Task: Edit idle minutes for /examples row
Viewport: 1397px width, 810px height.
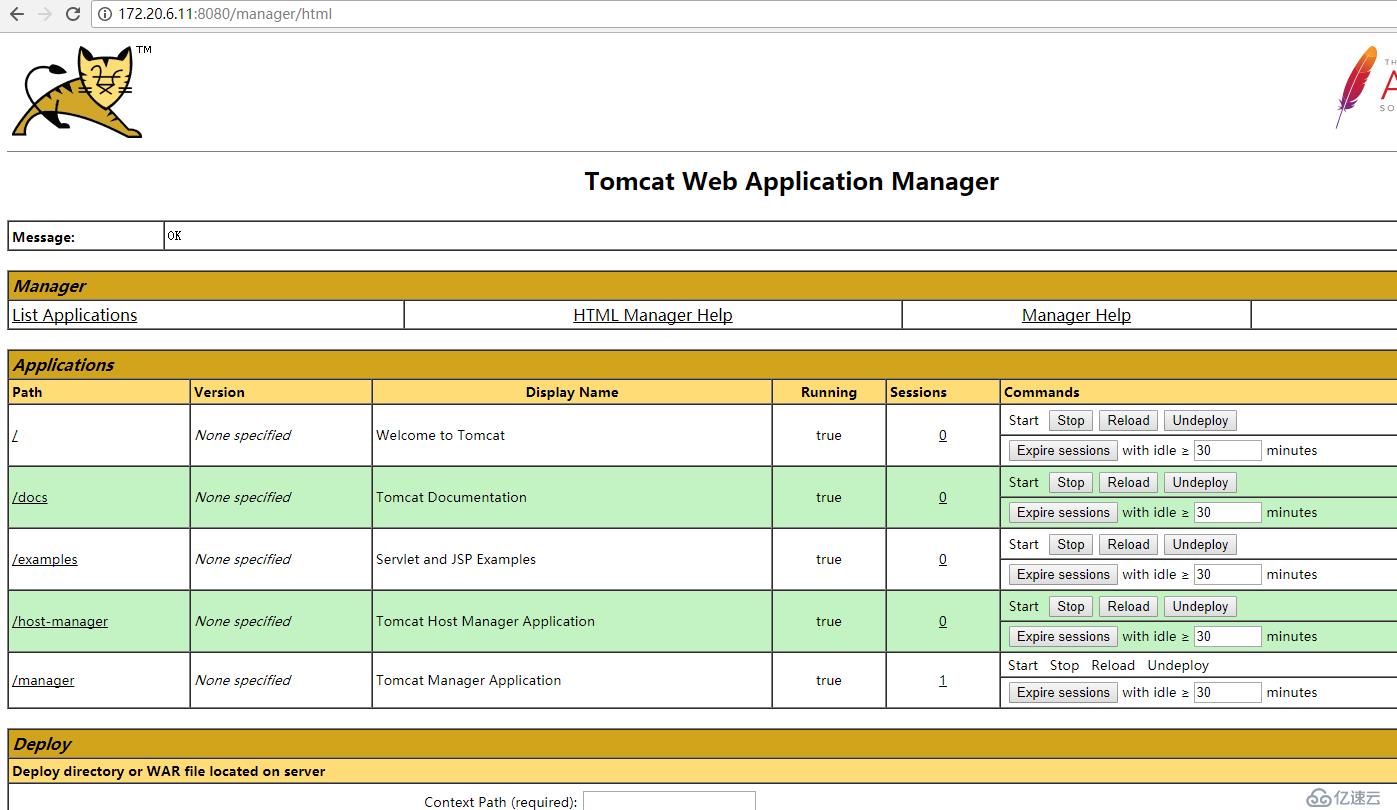Action: point(1228,575)
